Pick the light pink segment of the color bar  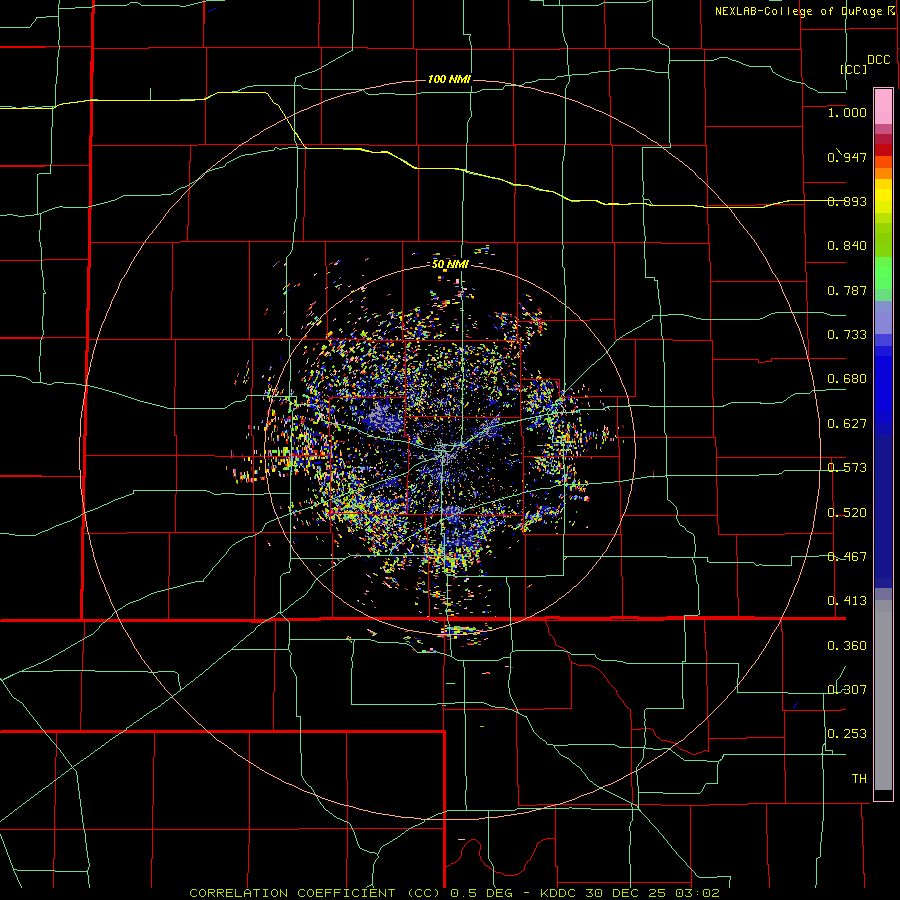click(x=883, y=107)
